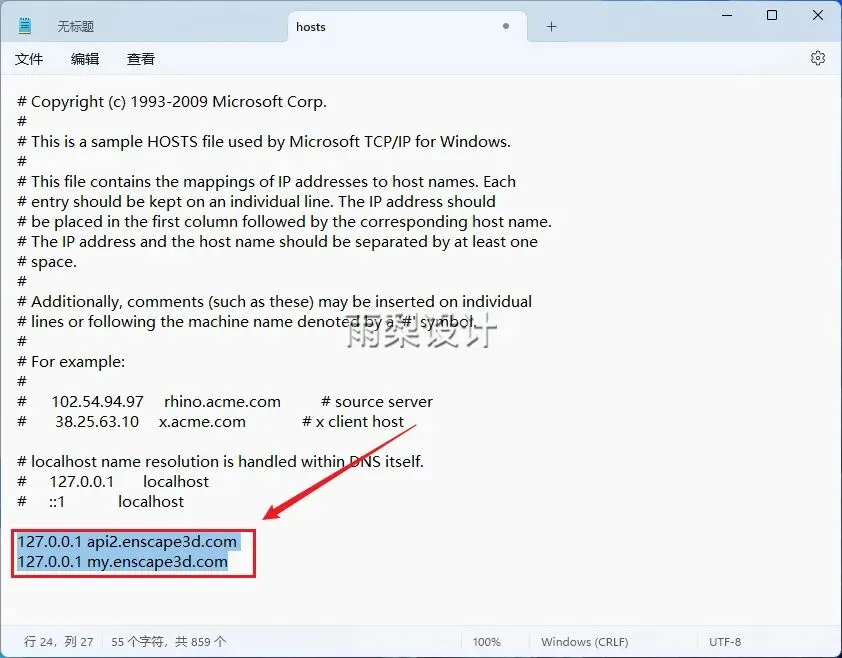Click the x.acme.com example entry
This screenshot has width=842, height=658.
click(x=202, y=422)
